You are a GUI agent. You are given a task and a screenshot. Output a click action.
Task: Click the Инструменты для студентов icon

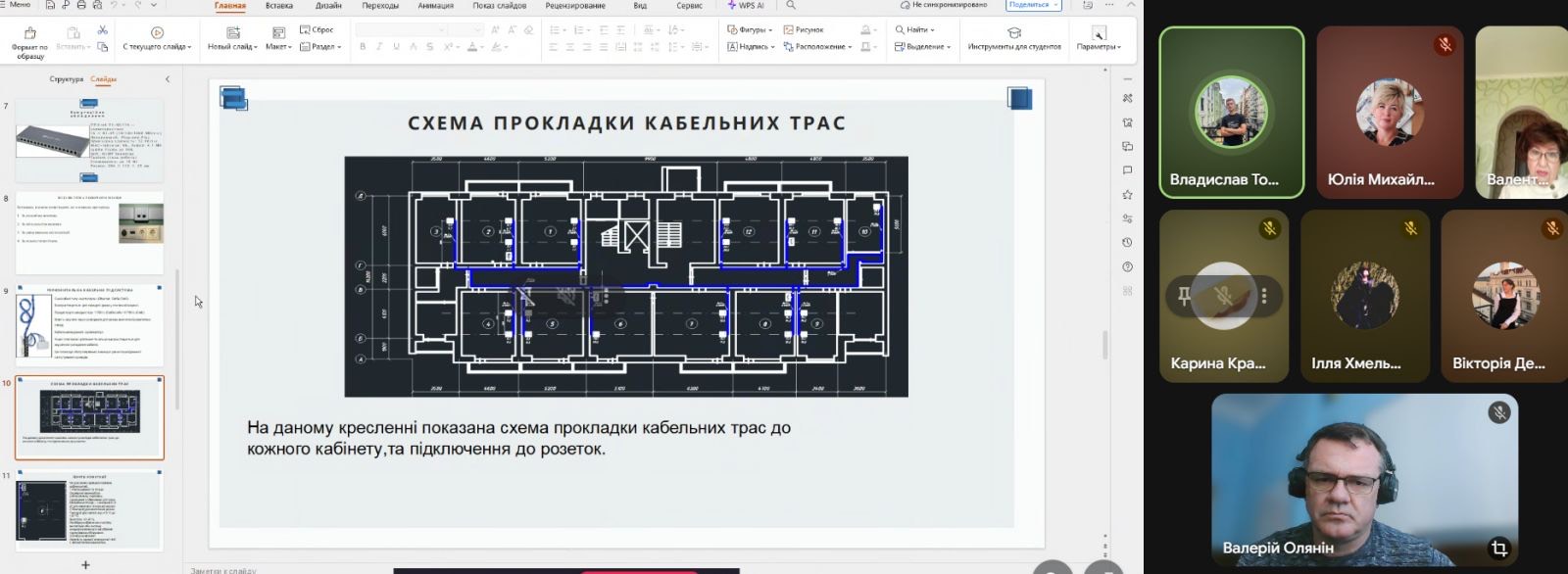pyautogui.click(x=1014, y=33)
